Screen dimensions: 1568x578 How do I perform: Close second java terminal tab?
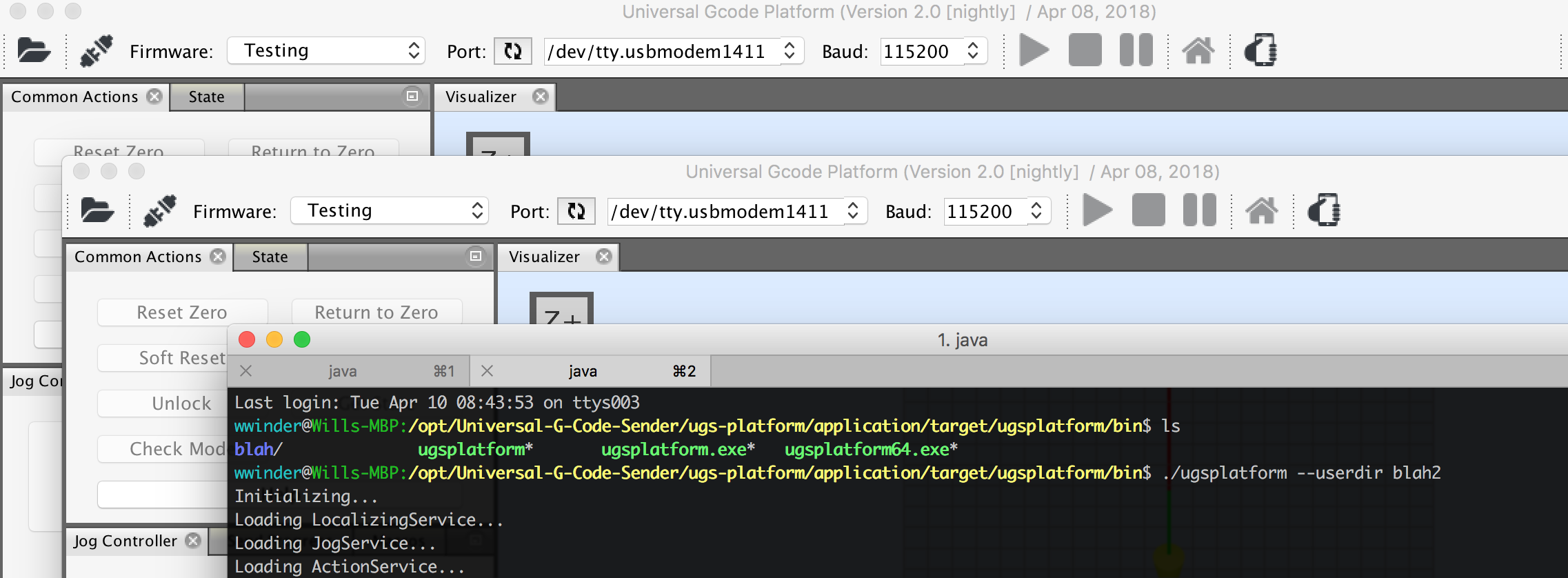click(487, 371)
